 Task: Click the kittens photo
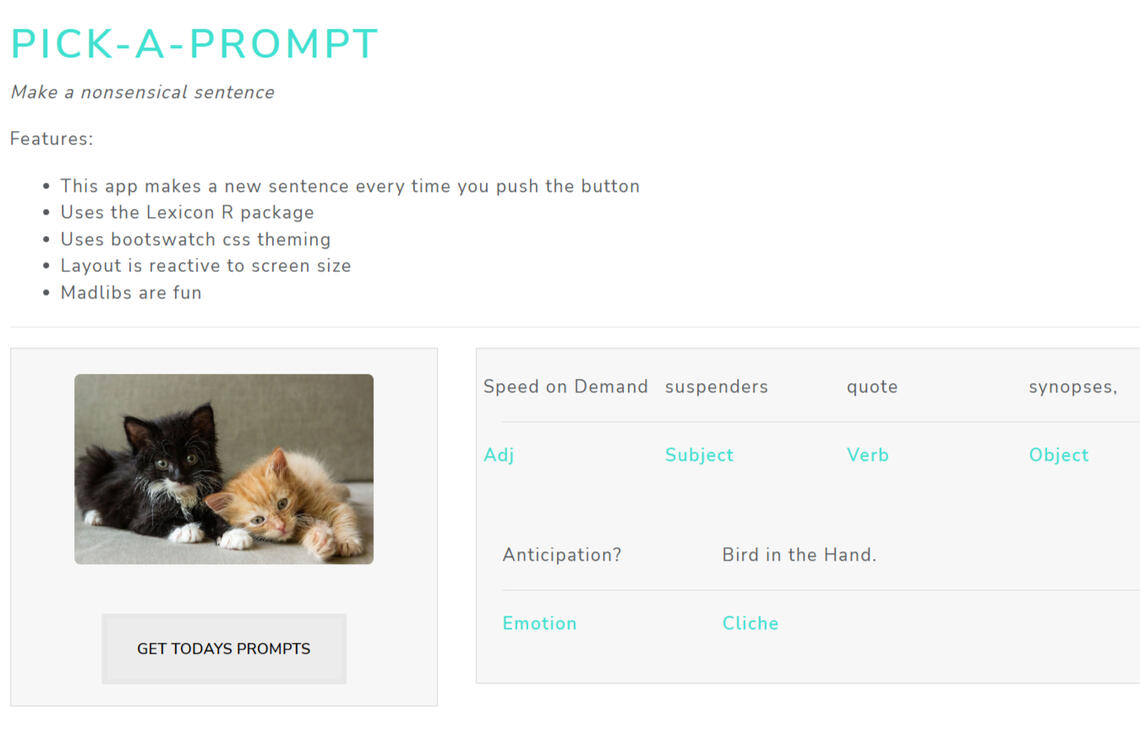pos(223,467)
